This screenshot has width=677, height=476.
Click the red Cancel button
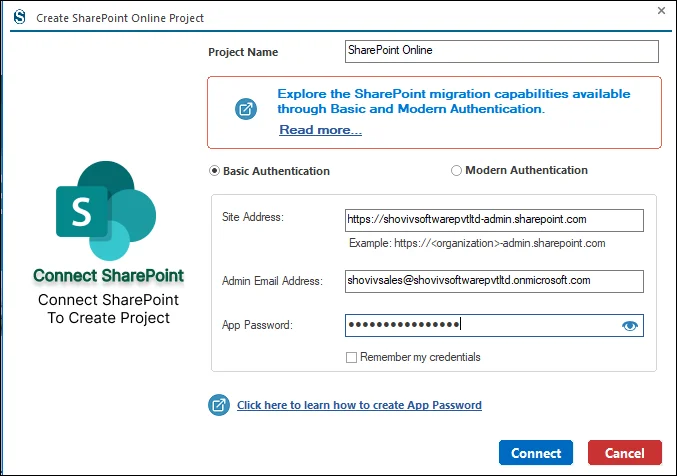click(x=625, y=453)
